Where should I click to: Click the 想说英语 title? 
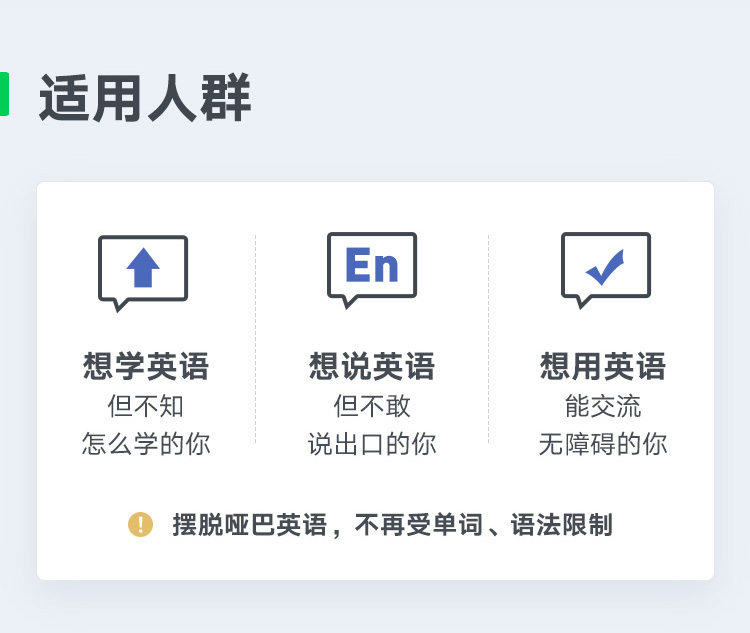pyautogui.click(x=372, y=366)
